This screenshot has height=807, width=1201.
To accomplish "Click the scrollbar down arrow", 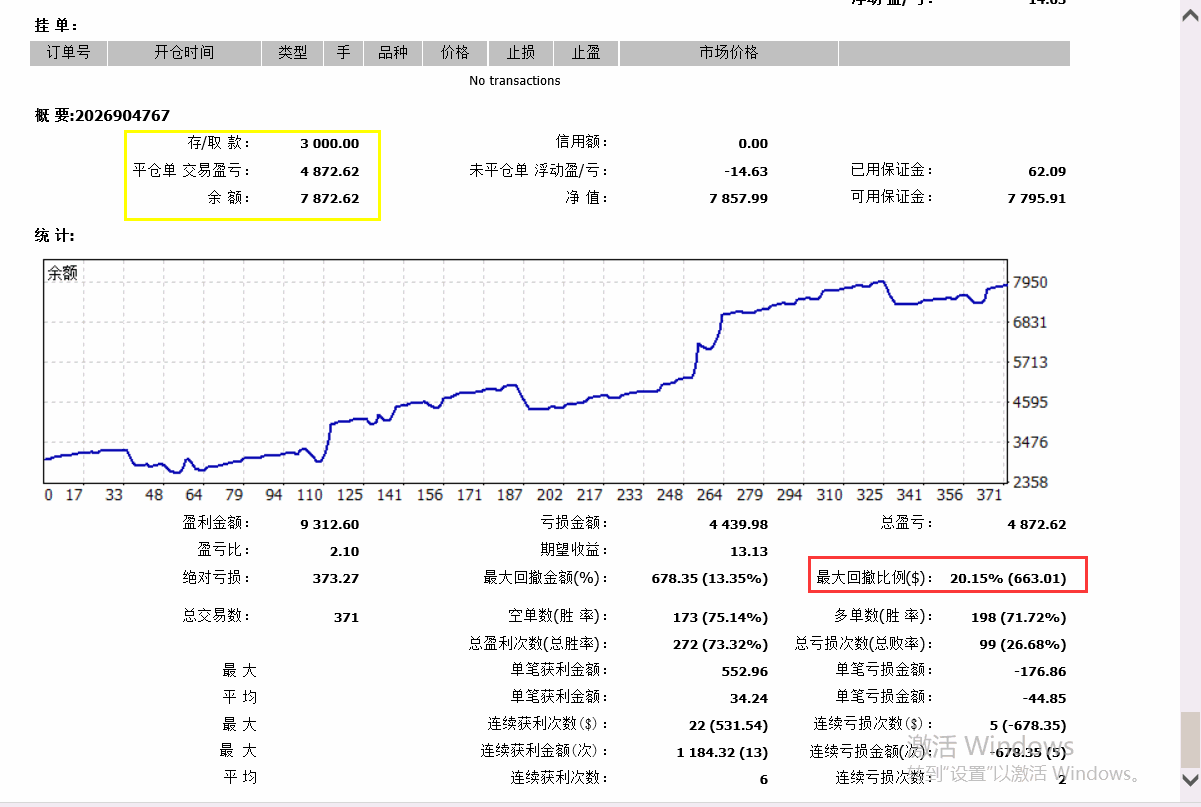I will tap(1190, 779).
